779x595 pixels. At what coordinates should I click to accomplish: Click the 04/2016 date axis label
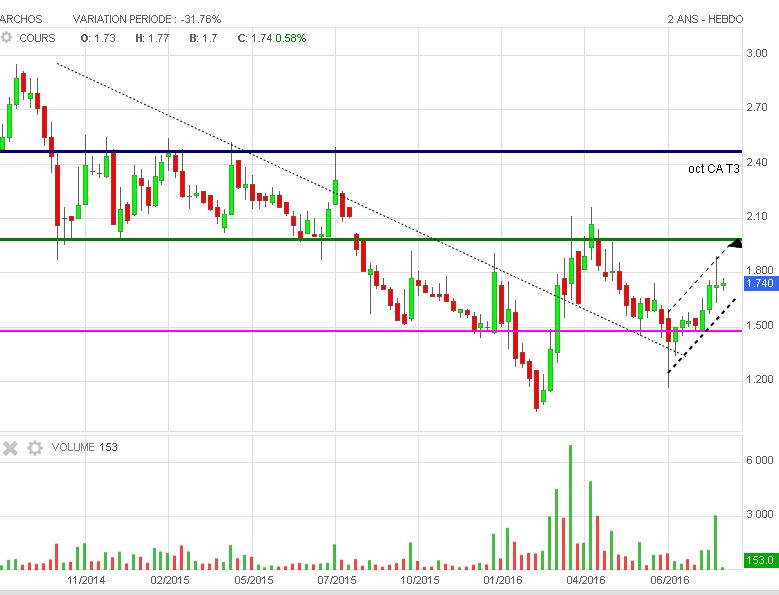586,580
